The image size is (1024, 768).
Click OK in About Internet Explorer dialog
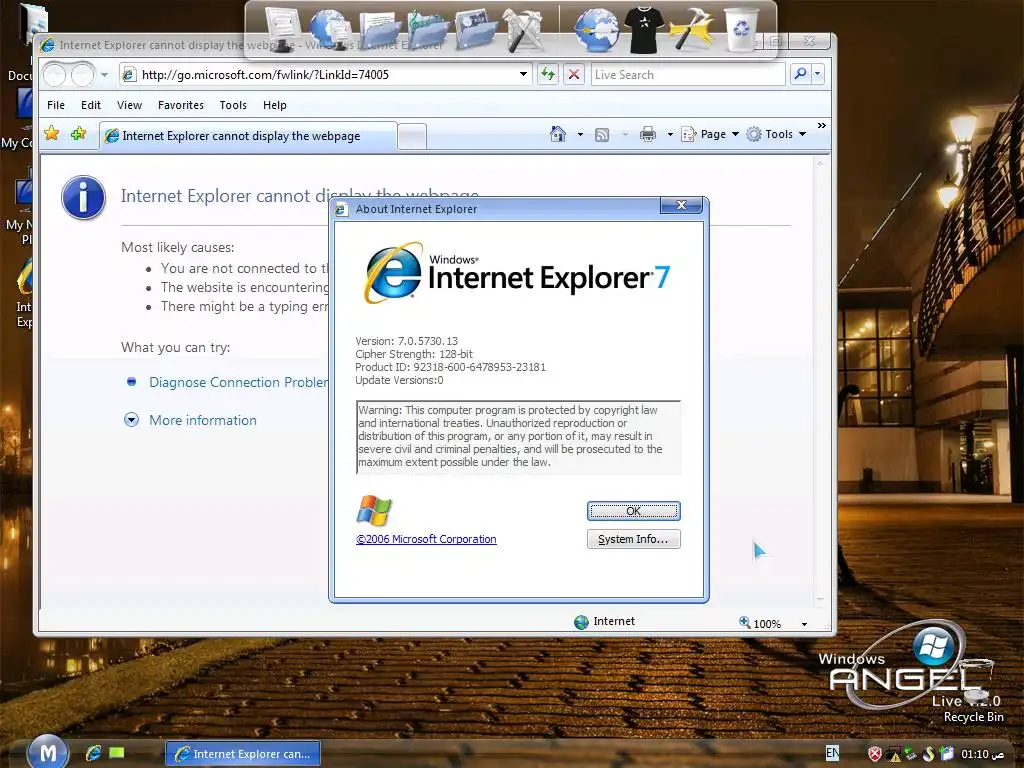click(633, 511)
